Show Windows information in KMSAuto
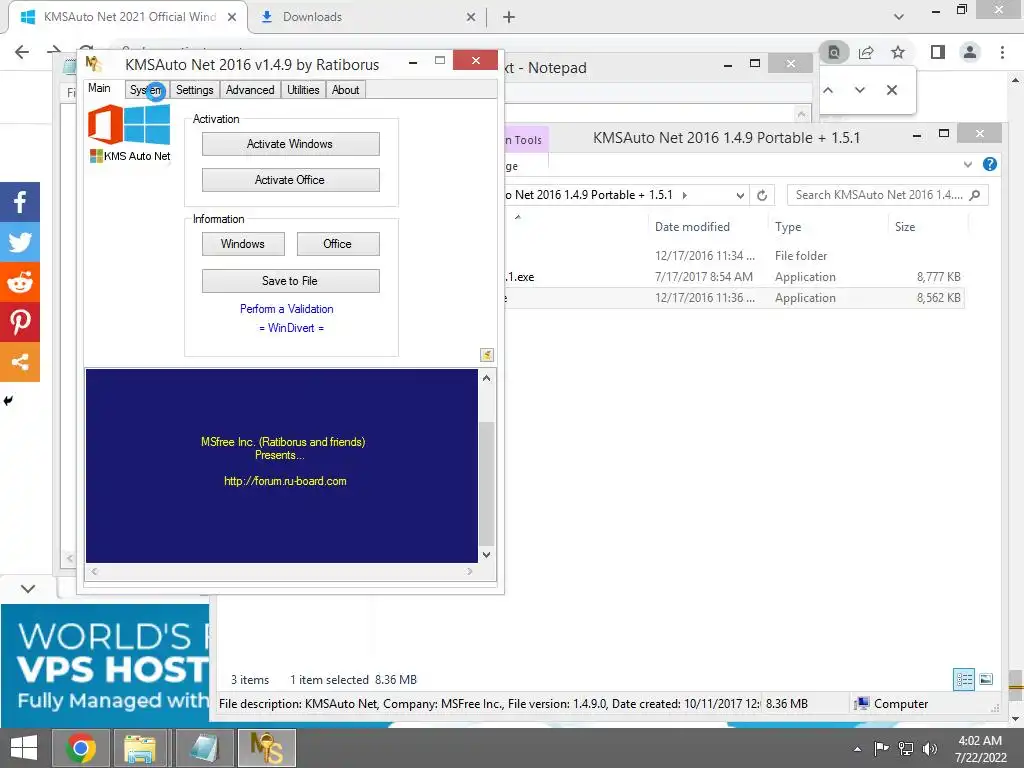Screen dimensions: 1024x768 243,244
